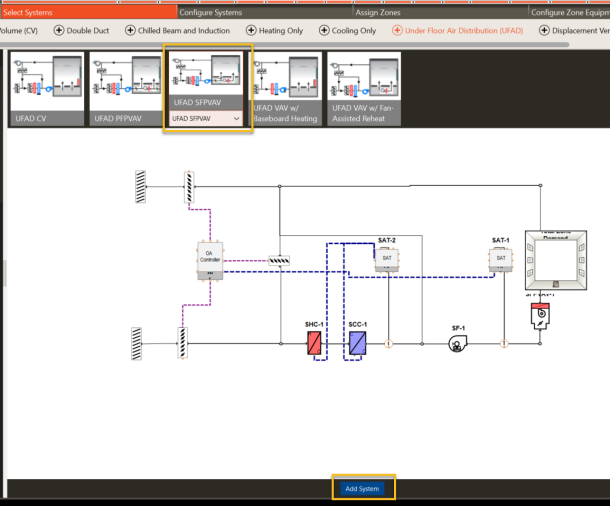Select the return air mixing damper icon
610x506 pixels.
[279, 260]
